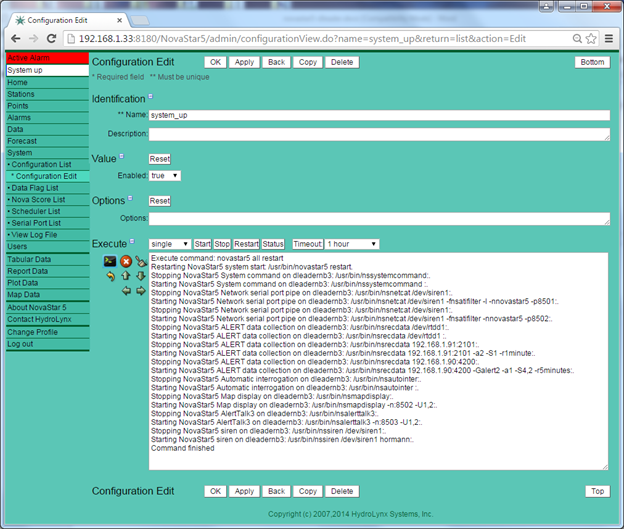Click the browser address bar URL
The height and width of the screenshot is (529, 624).
pos(302,39)
